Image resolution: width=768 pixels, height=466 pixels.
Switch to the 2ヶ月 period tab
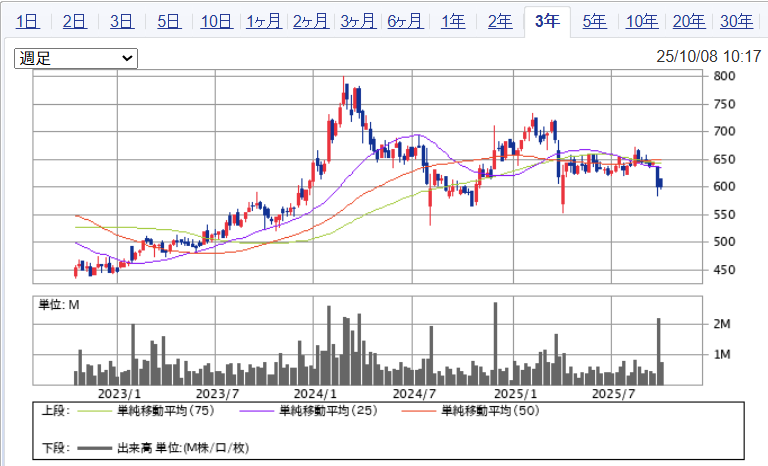[311, 21]
